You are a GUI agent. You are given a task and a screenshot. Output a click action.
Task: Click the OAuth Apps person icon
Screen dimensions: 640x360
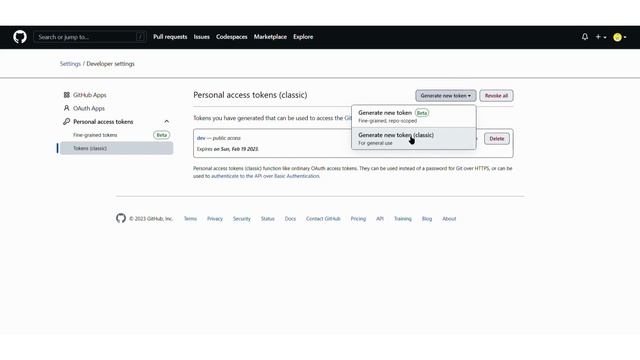[x=67, y=108]
